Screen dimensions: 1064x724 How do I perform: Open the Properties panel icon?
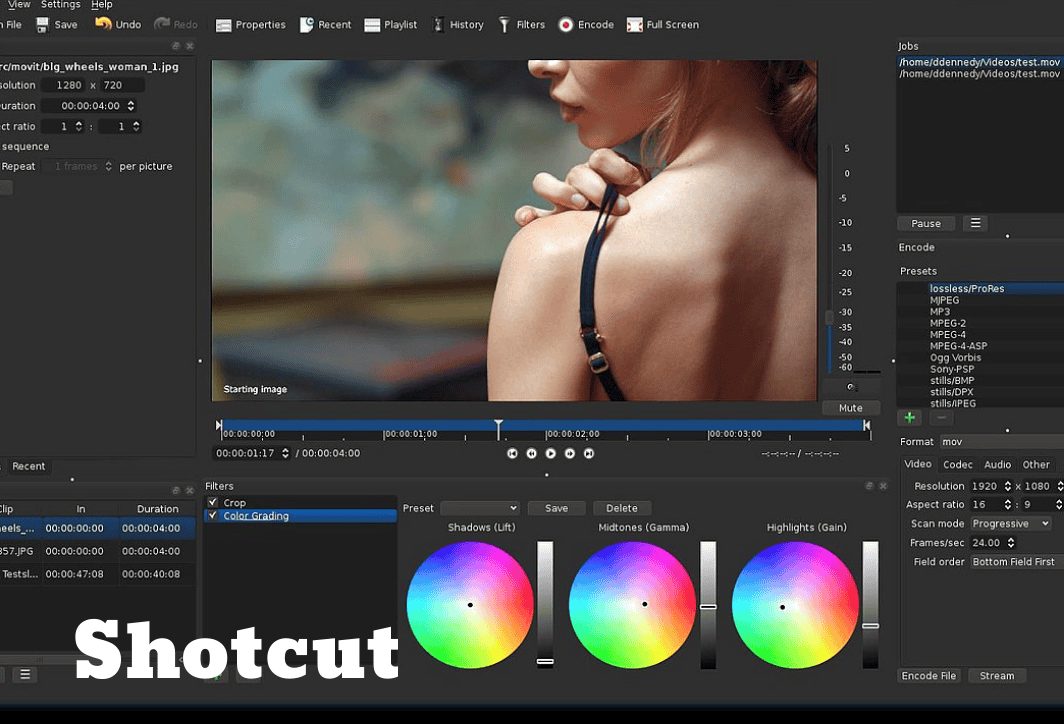(224, 25)
